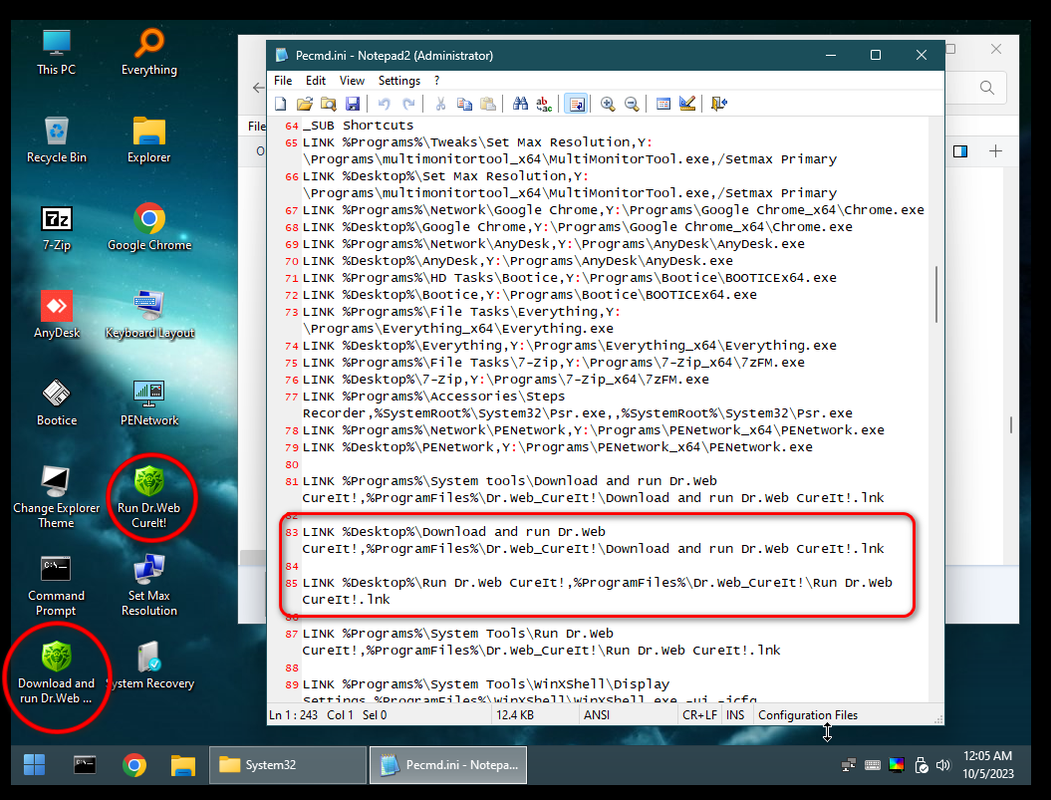Screen dimensions: 1051x800
Task: Open the Start menu on the taskbar
Action: pos(34,764)
